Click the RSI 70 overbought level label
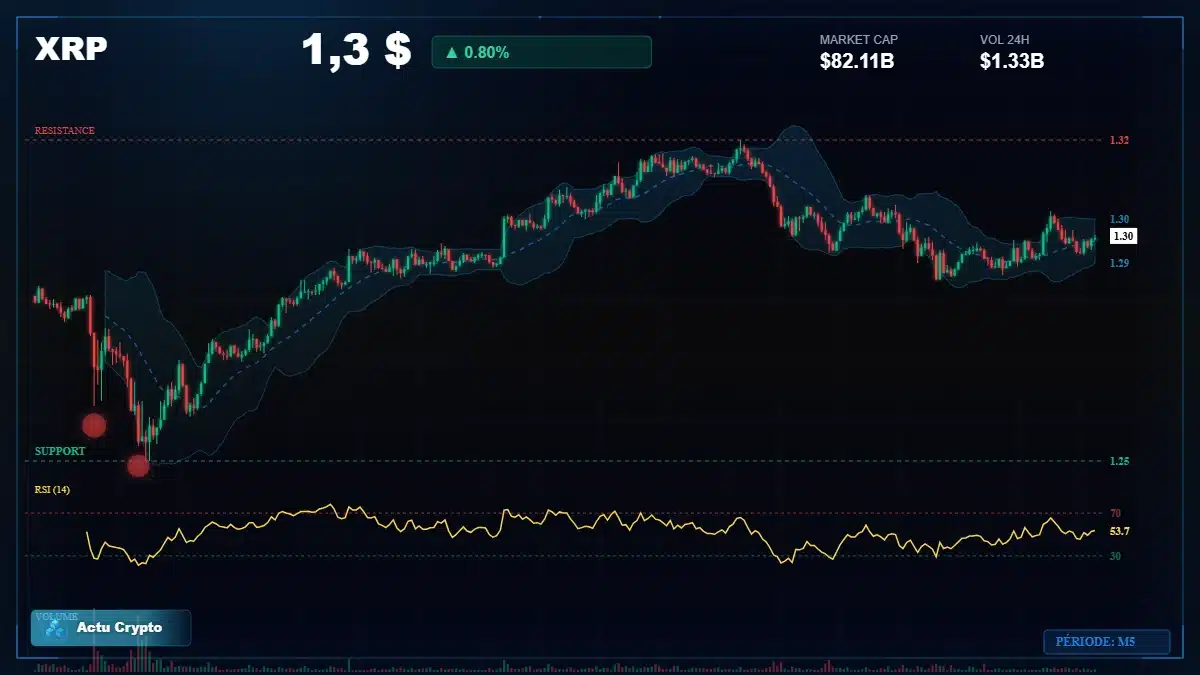Image resolution: width=1200 pixels, height=675 pixels. point(1115,513)
